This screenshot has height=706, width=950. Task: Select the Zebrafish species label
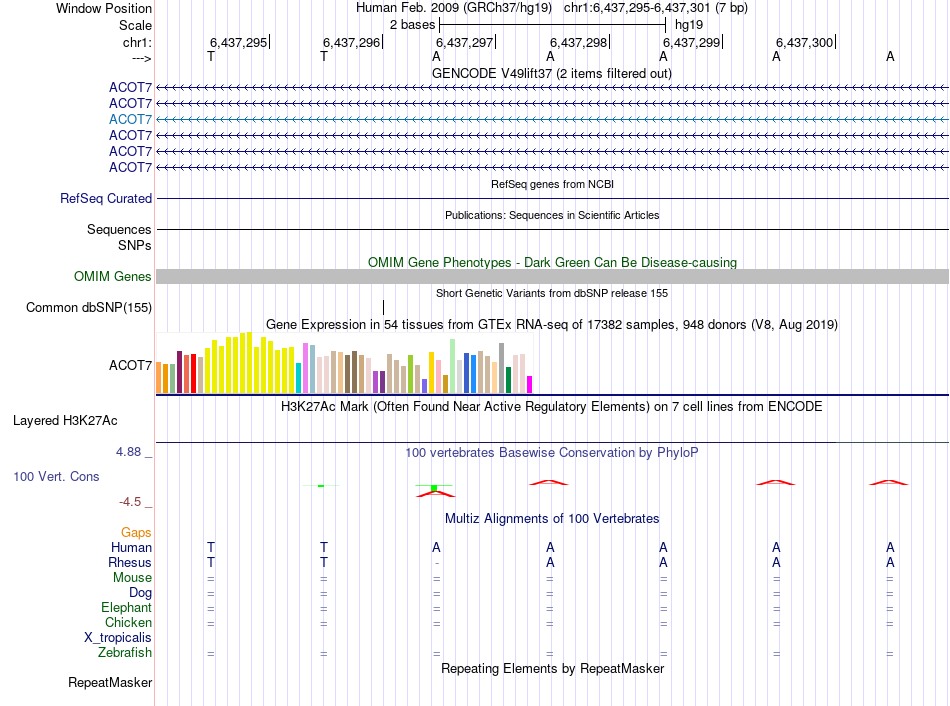pos(125,653)
